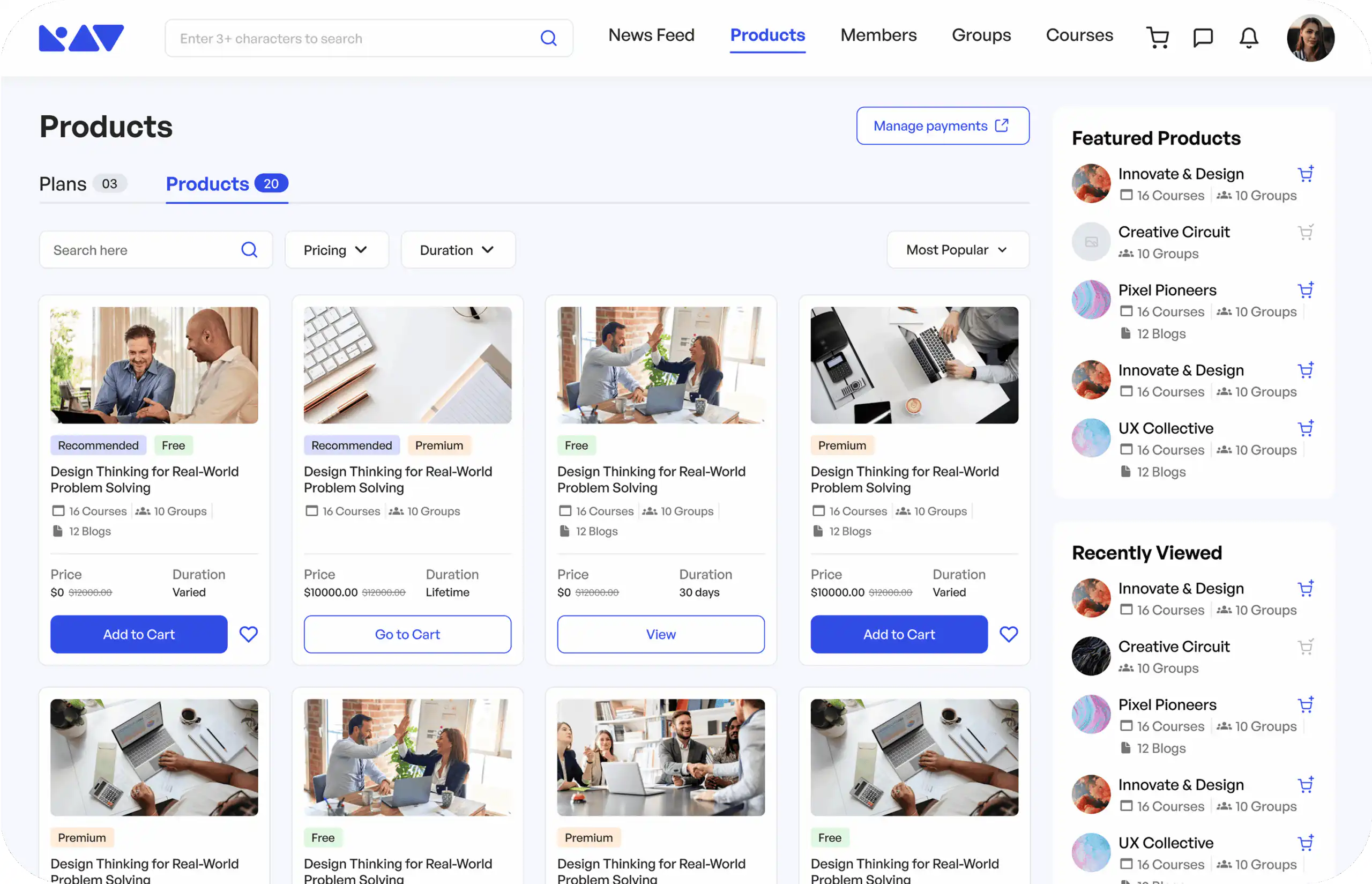Screen dimensions: 1372x884
Task: Select Products in the top navigation bar
Action: click(x=768, y=35)
